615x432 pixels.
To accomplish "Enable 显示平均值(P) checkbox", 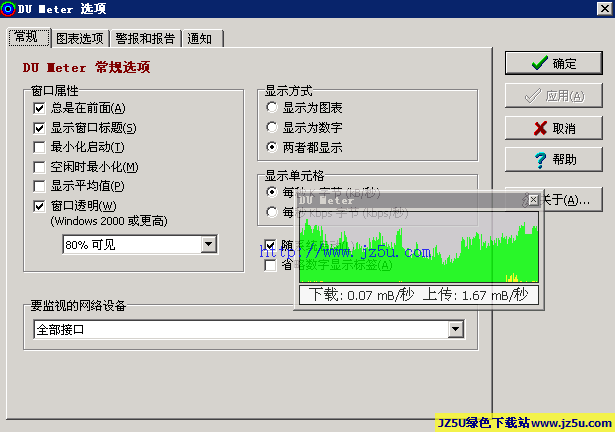I will [39, 186].
